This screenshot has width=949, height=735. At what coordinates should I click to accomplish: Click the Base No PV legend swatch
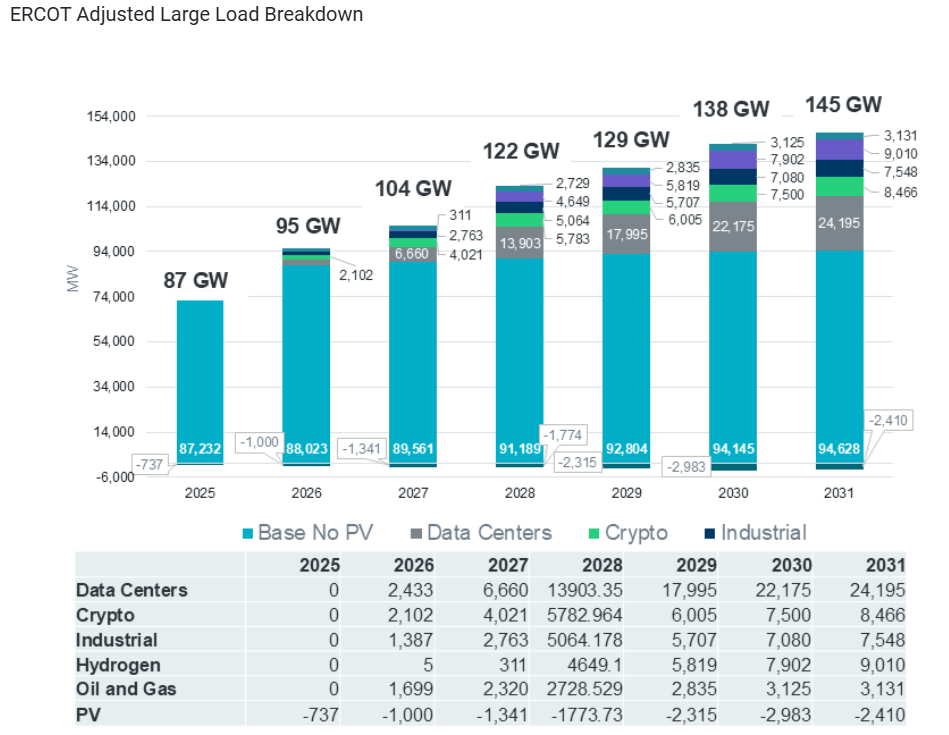(x=247, y=533)
